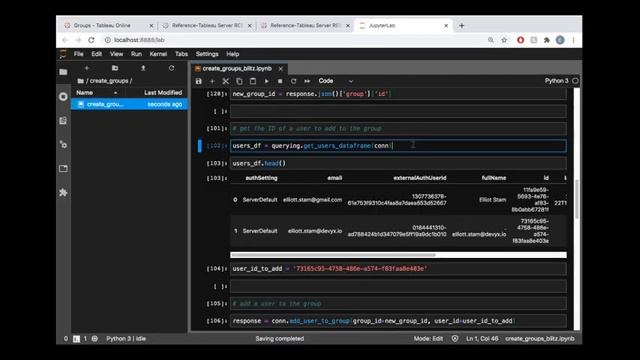Close the JupyterLab browser tab
Image resolution: width=640 pixels, height=360 pixels.
point(446,26)
